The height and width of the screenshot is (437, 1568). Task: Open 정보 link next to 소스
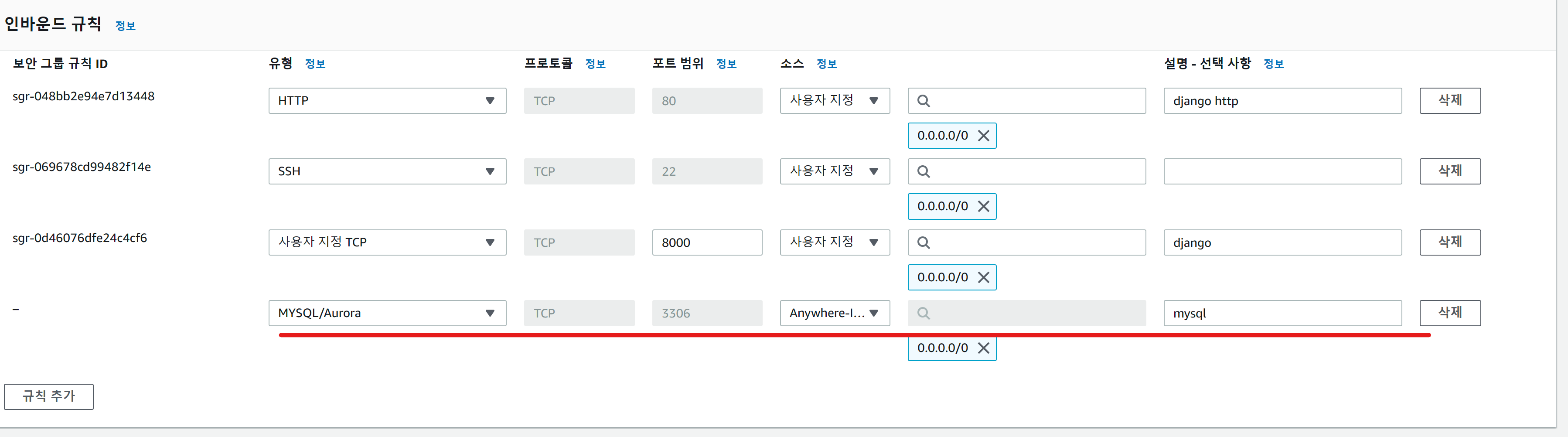(827, 64)
